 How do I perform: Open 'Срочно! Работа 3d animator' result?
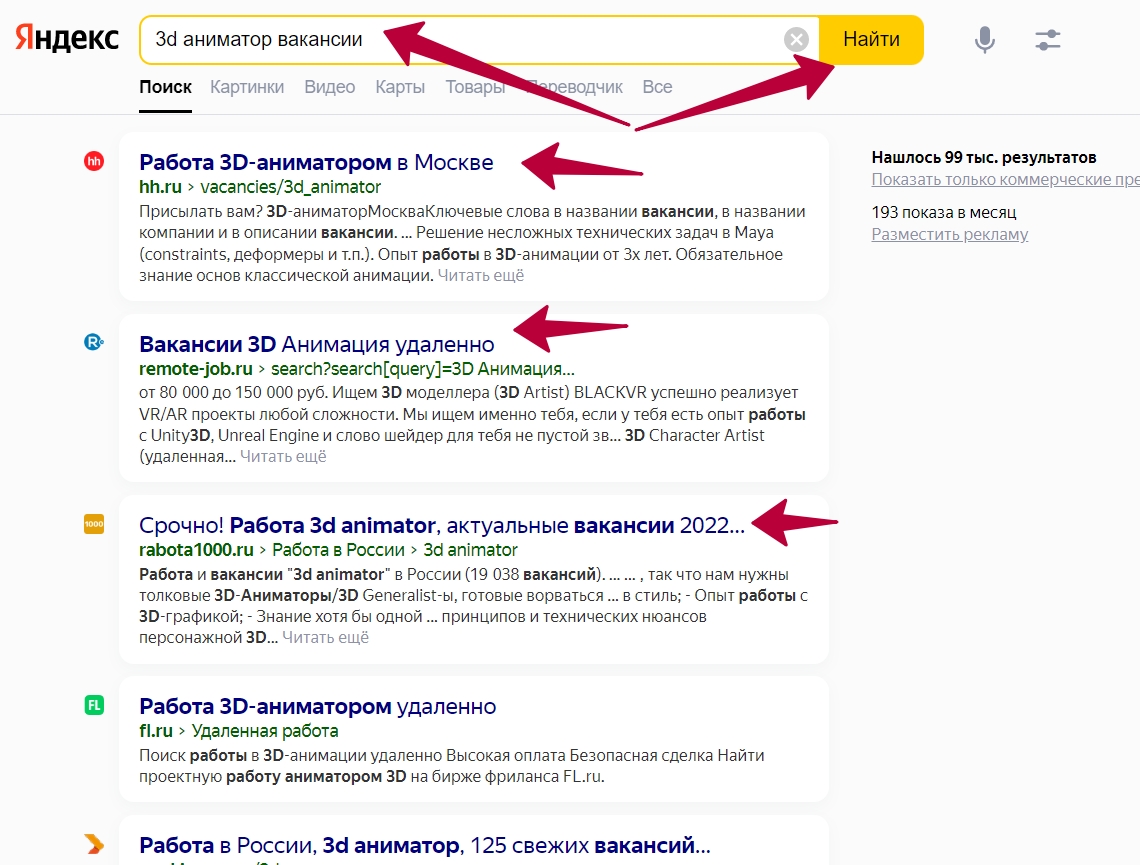[442, 525]
